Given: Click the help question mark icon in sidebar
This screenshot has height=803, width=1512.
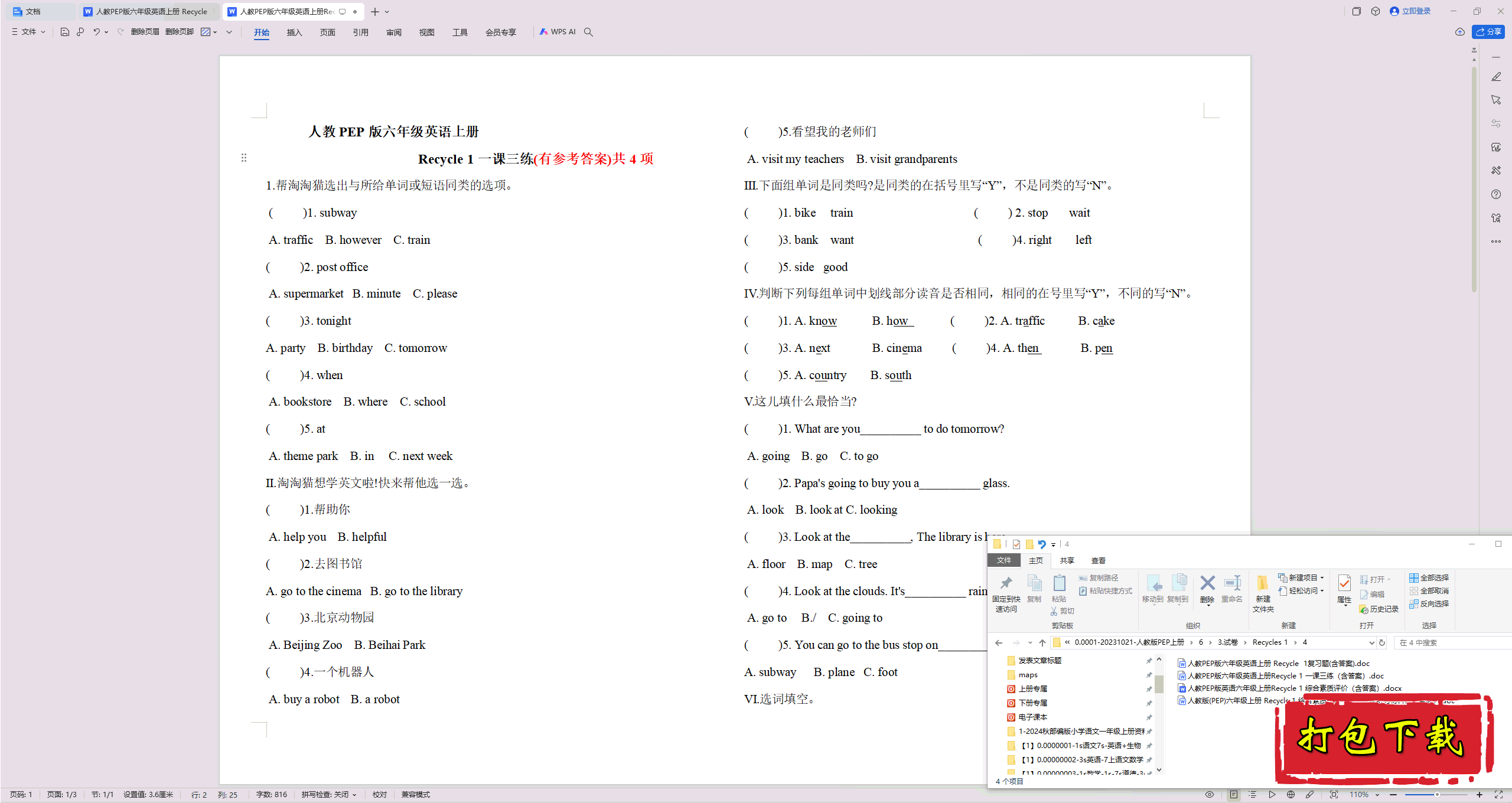Looking at the screenshot, I should click(x=1496, y=194).
